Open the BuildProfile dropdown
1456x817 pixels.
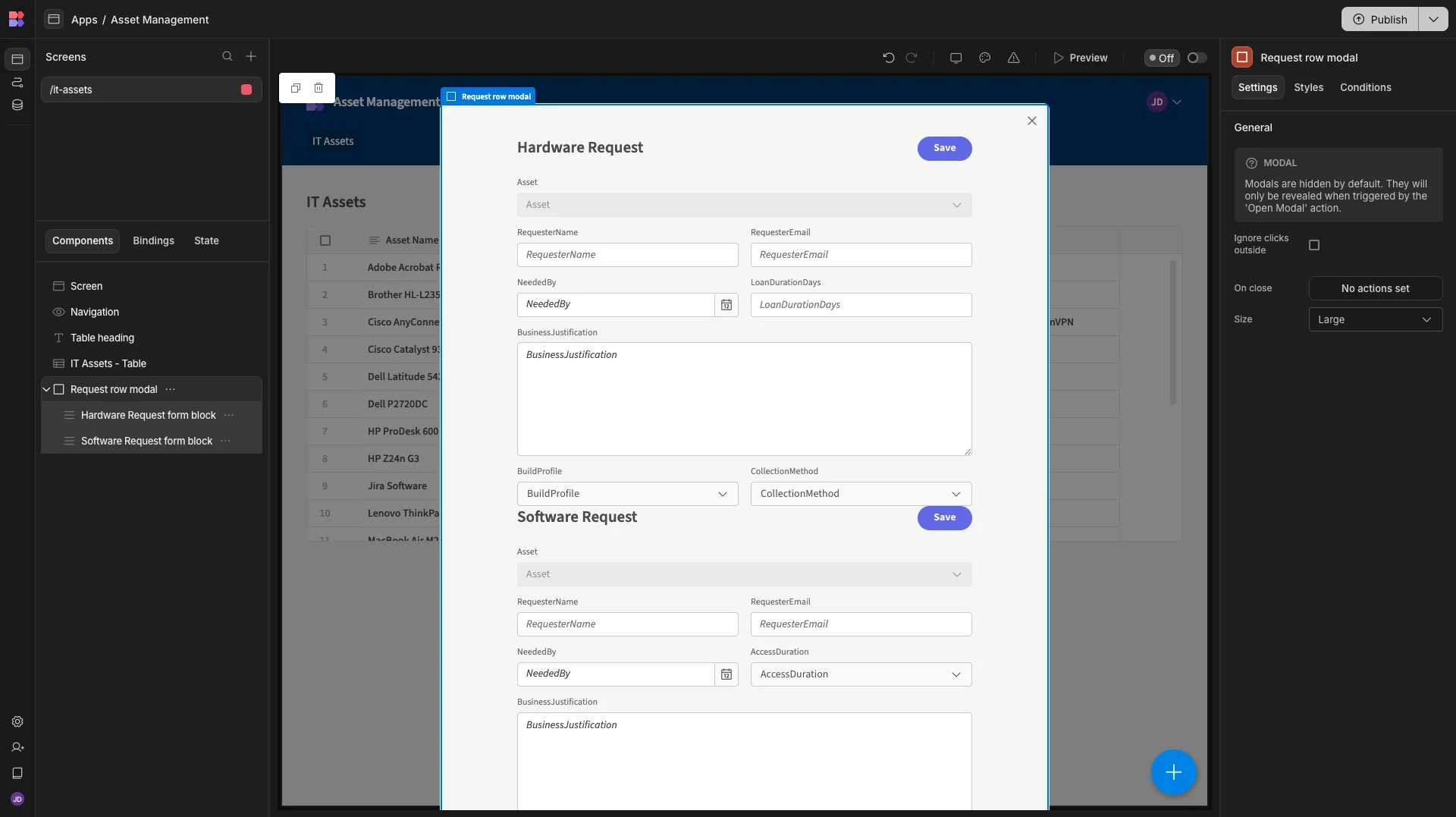[627, 494]
